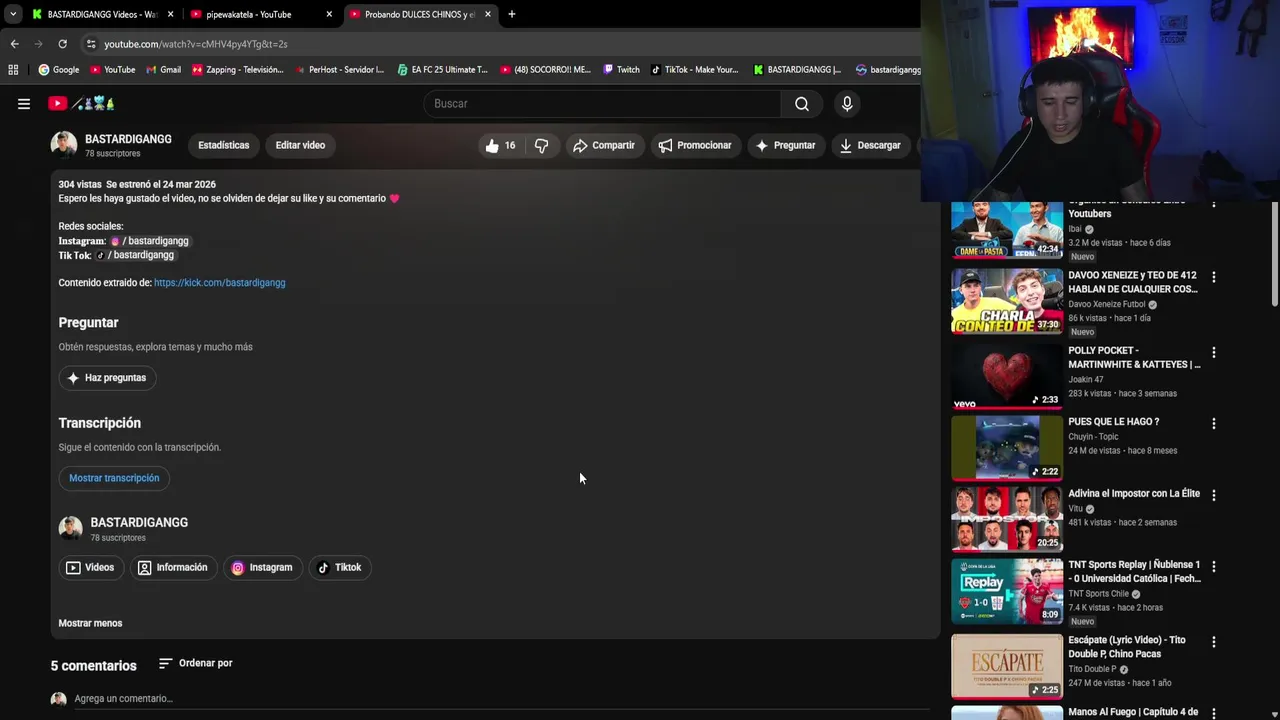Open options for Escápate Lyric Video

click(x=1213, y=642)
